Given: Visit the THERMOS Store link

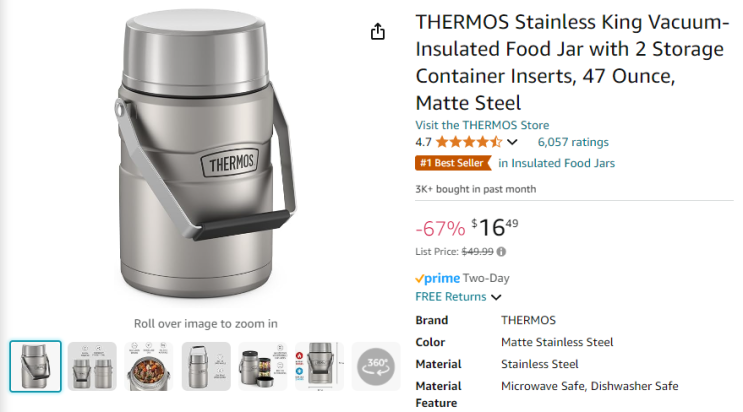Looking at the screenshot, I should tap(482, 125).
